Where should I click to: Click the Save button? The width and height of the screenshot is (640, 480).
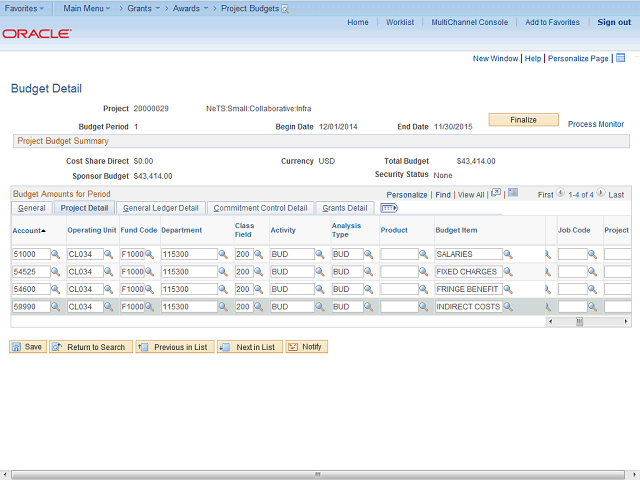pyautogui.click(x=28, y=347)
